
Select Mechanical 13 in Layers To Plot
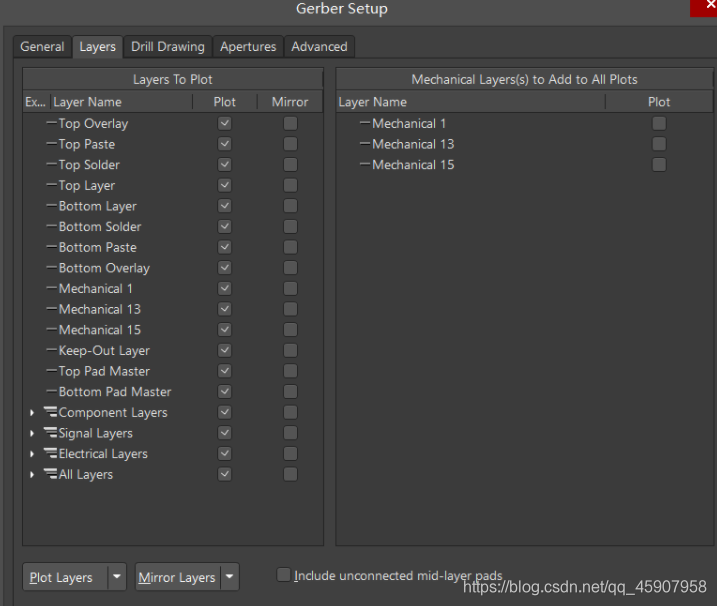click(173, 309)
